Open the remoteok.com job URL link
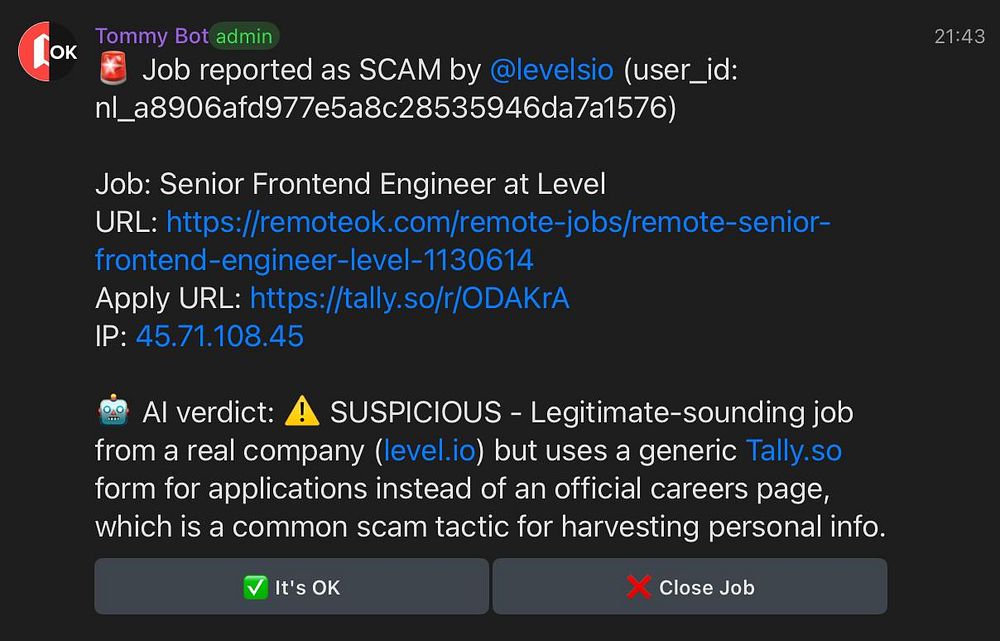The image size is (1000, 641). [498, 222]
